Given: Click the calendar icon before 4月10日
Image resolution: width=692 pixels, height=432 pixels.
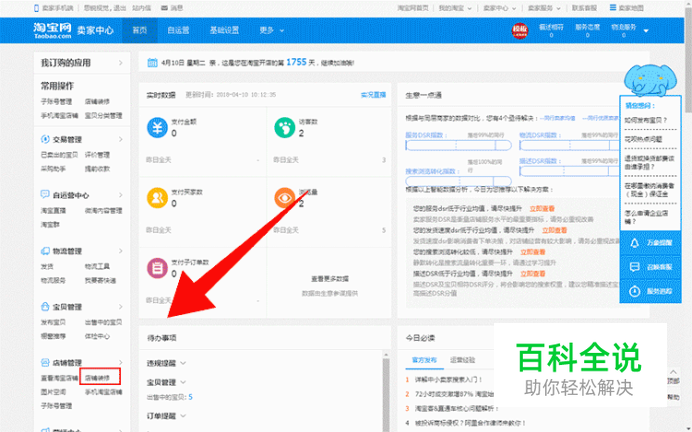Looking at the screenshot, I should (152, 63).
